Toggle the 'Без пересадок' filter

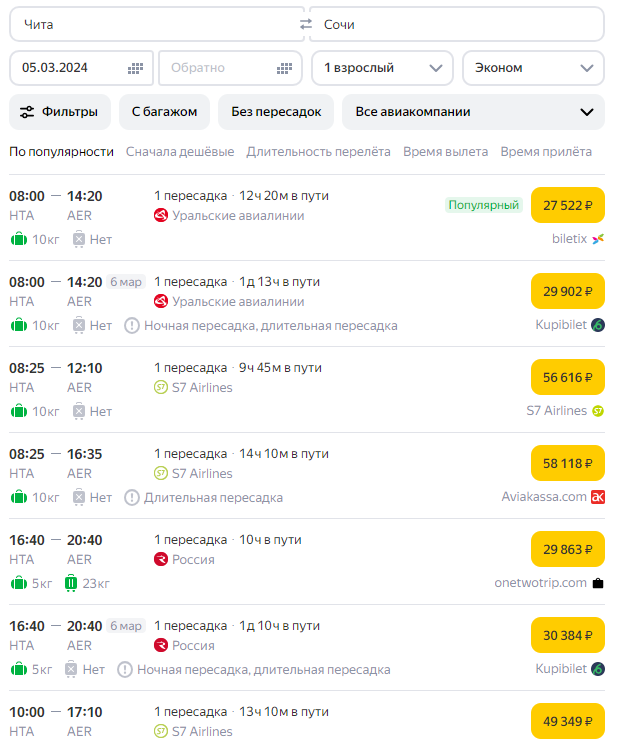point(276,112)
